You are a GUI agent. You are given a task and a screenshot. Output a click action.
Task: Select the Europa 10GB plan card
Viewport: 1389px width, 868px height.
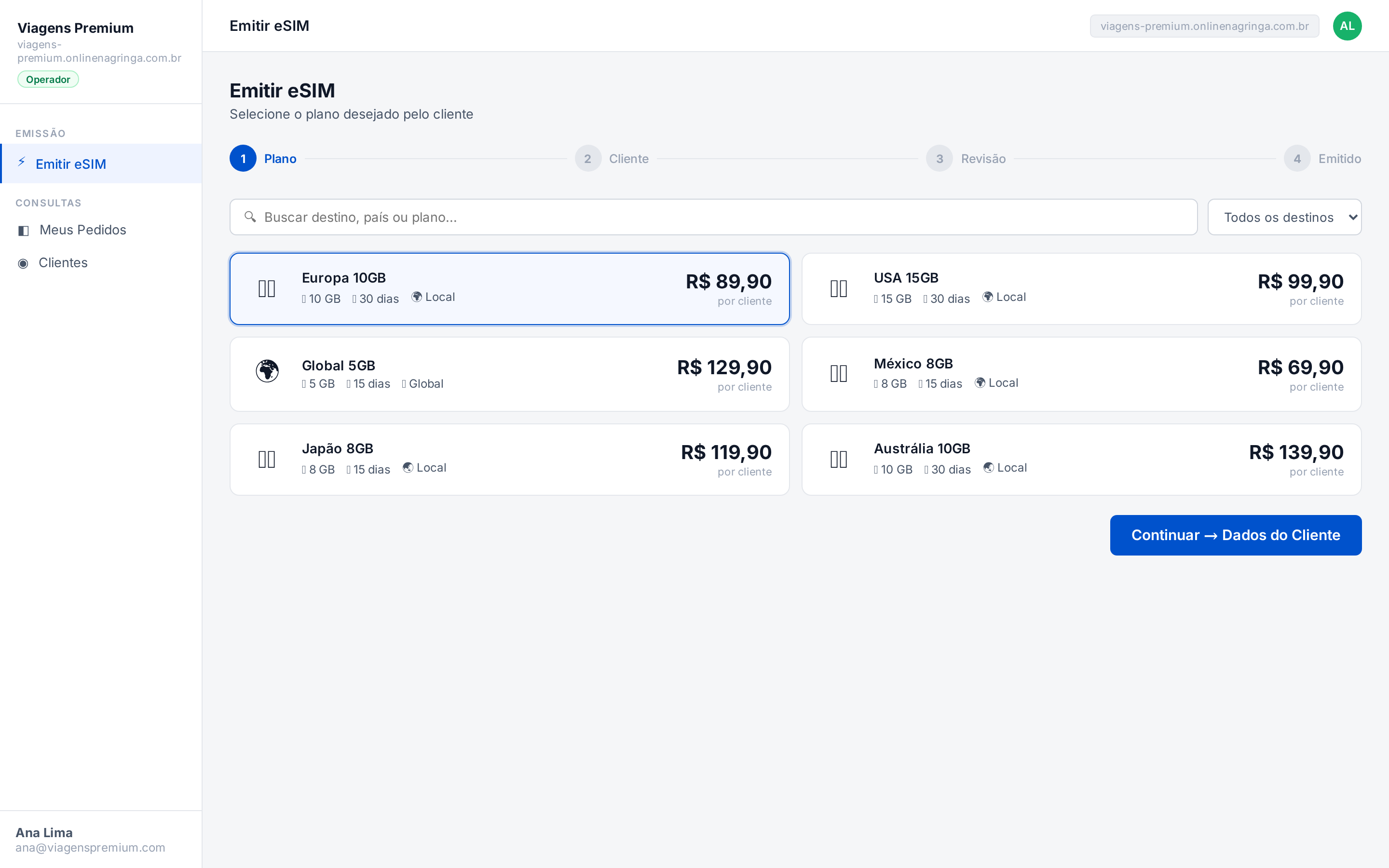pos(510,289)
